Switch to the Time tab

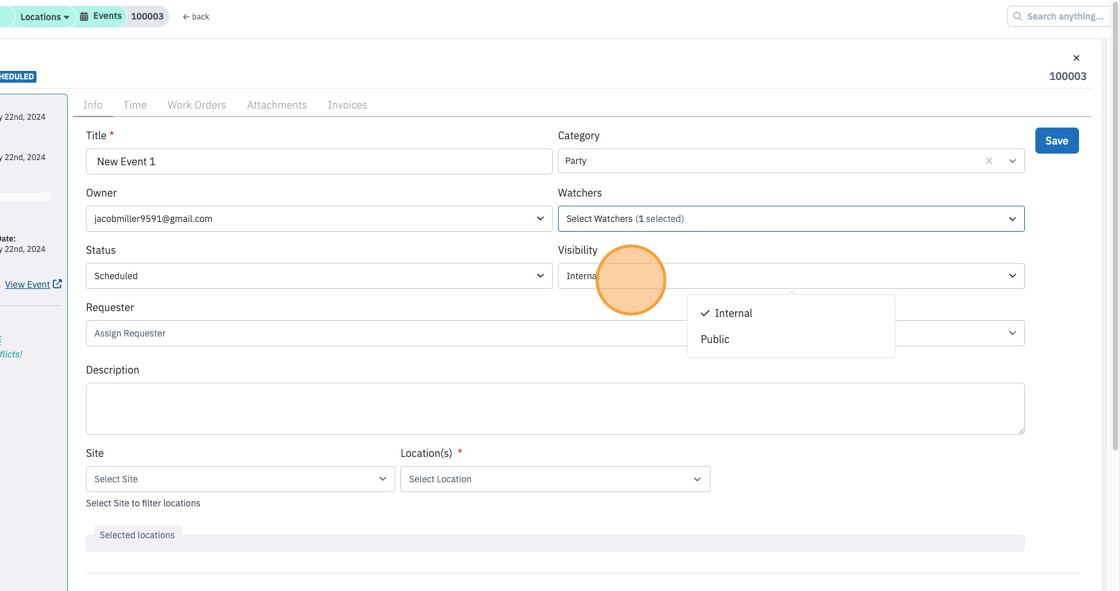[135, 105]
